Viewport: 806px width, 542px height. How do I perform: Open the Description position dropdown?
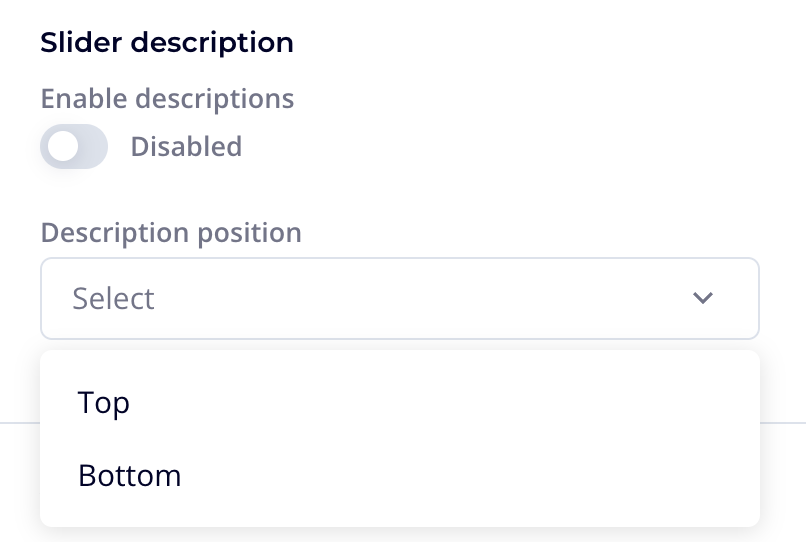pos(399,298)
